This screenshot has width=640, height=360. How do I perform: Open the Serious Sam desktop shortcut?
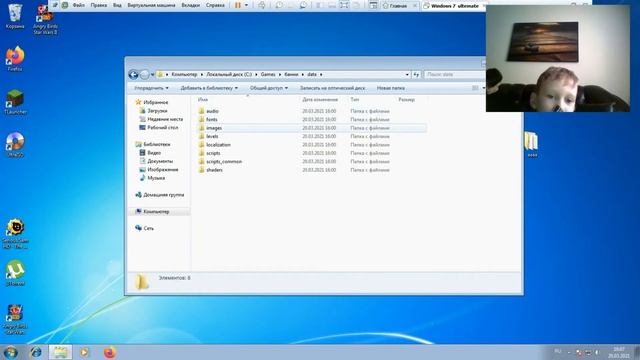[x=15, y=233]
